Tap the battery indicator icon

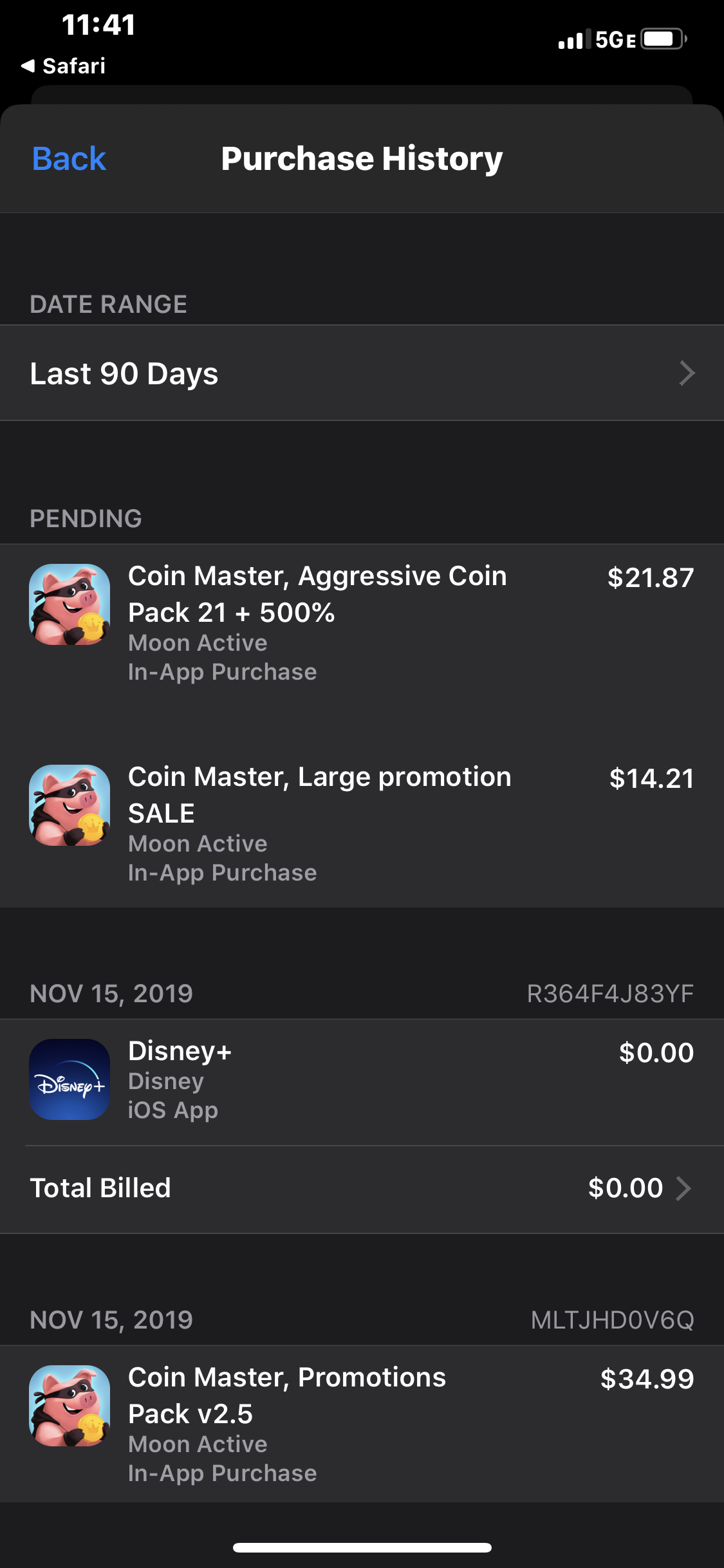pyautogui.click(x=664, y=39)
